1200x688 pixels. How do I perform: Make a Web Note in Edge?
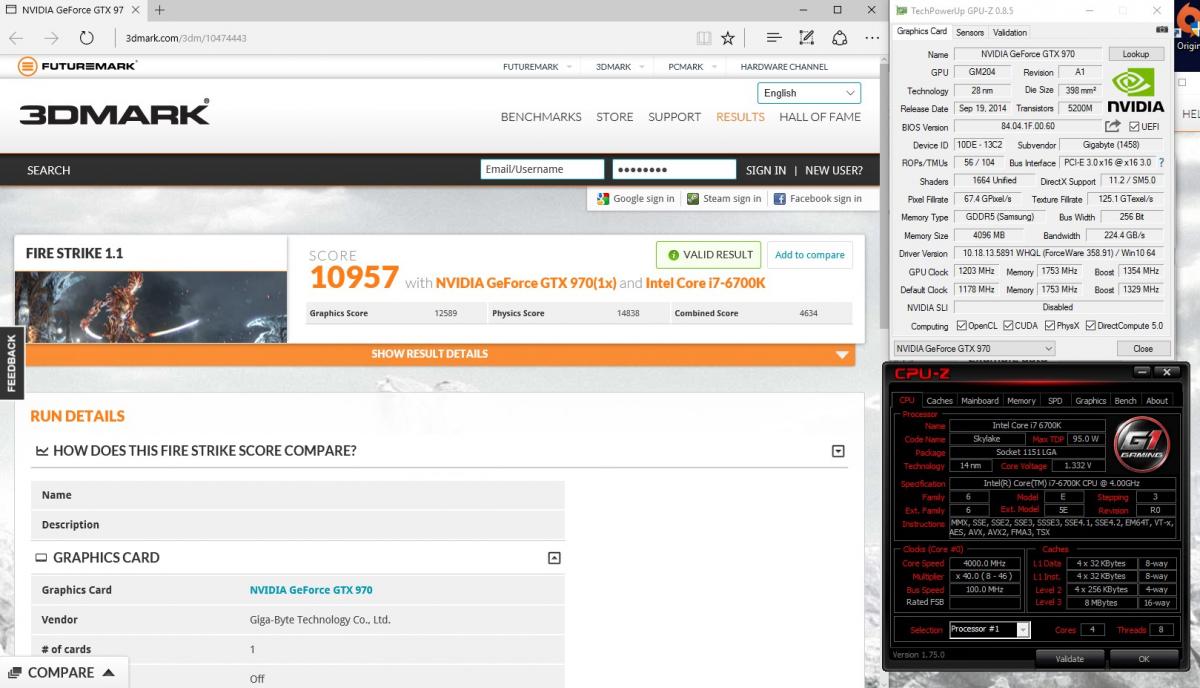click(806, 38)
